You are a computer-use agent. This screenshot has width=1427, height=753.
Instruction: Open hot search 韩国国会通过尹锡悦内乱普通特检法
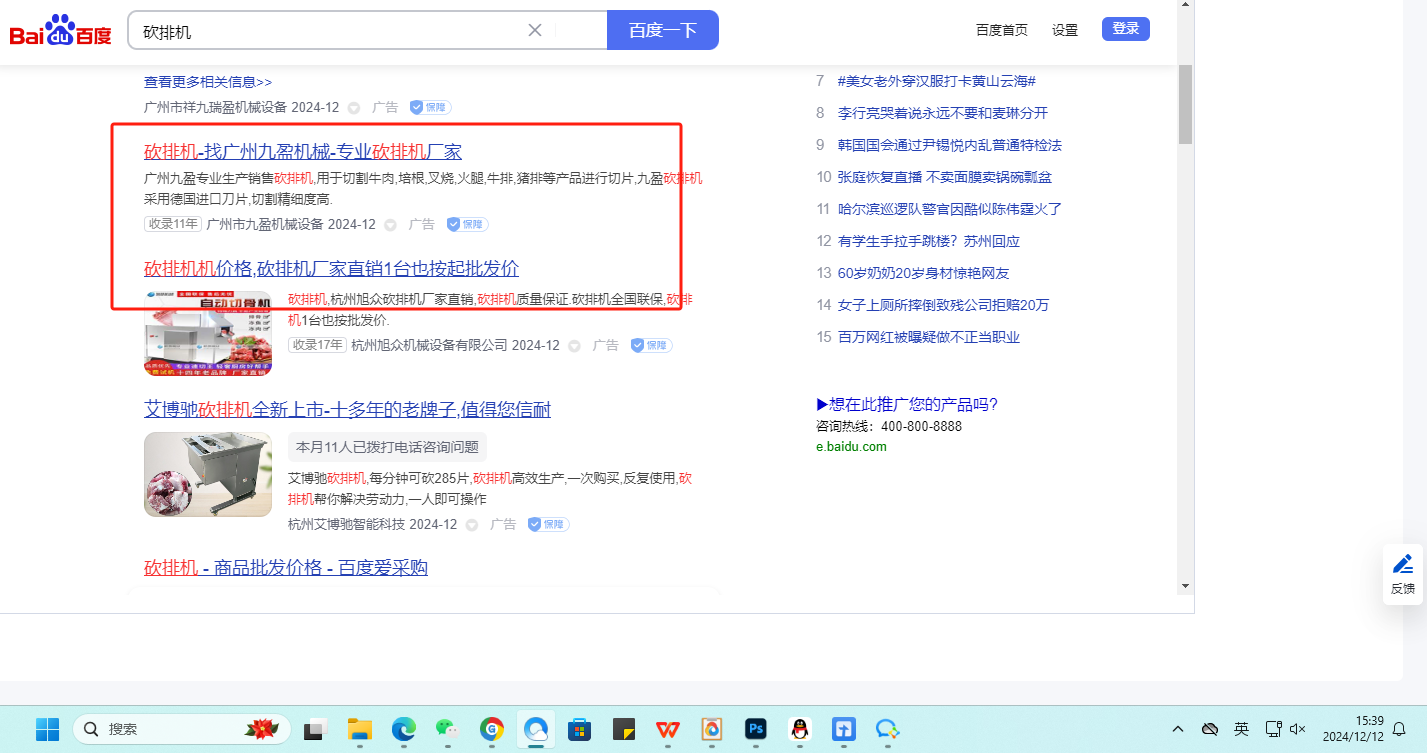click(949, 145)
